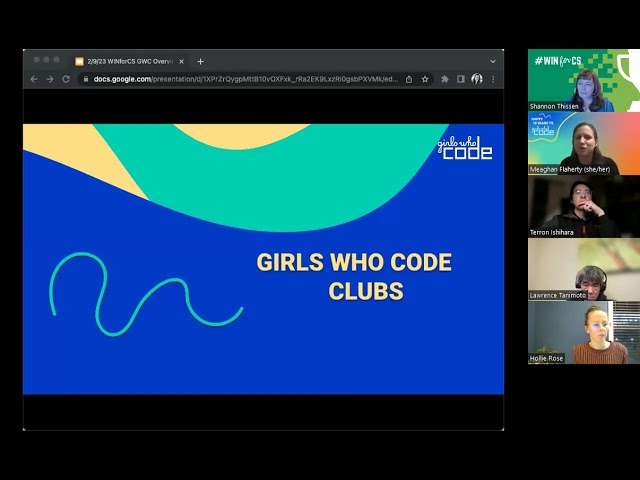Expand the tab search chevron
Image resolution: width=640 pixels, height=480 pixels.
point(493,62)
